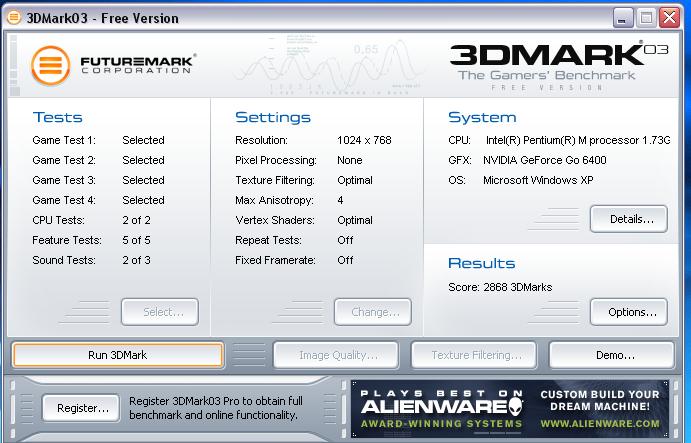
Task: Click the Score: 2868 3DMarks text
Action: [500, 287]
